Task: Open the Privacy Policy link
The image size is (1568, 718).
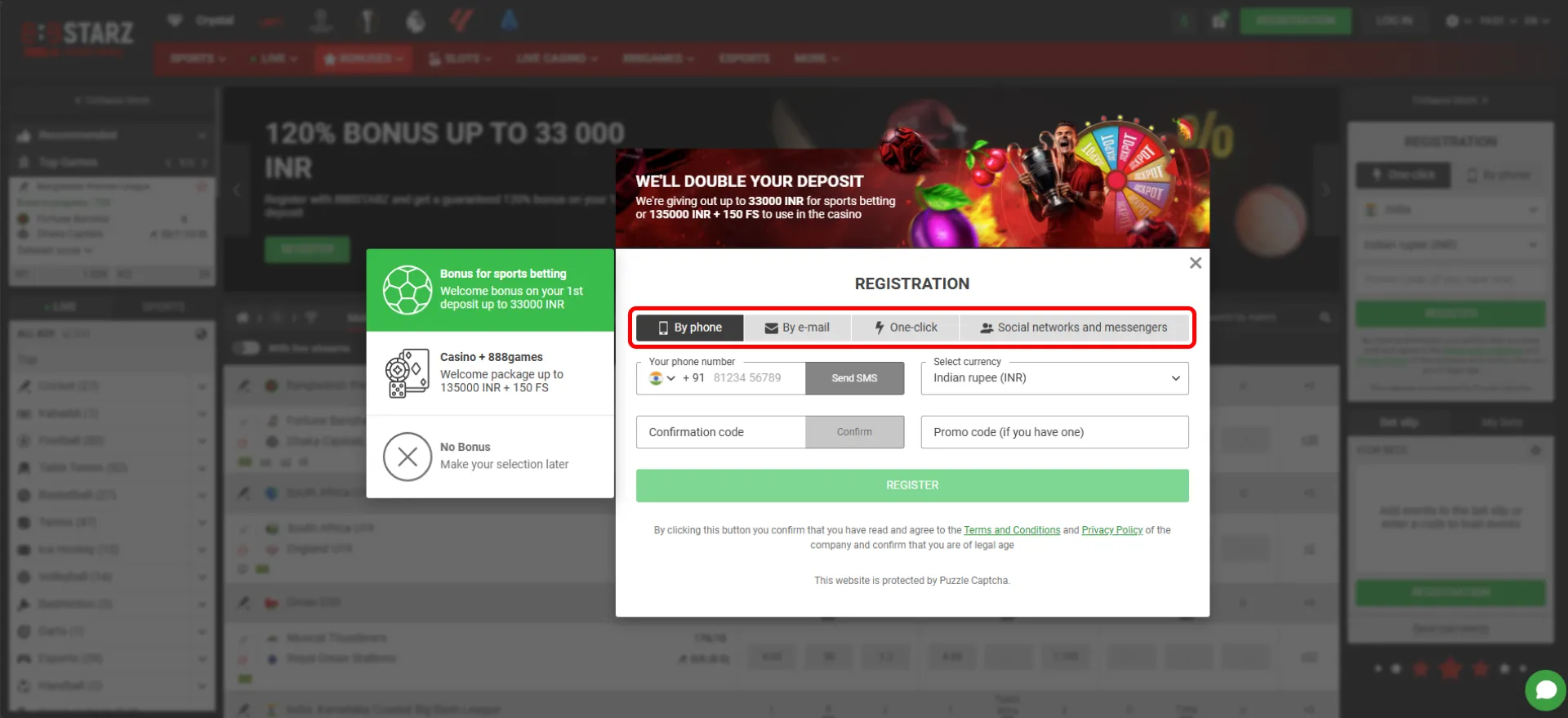Action: click(x=1111, y=530)
